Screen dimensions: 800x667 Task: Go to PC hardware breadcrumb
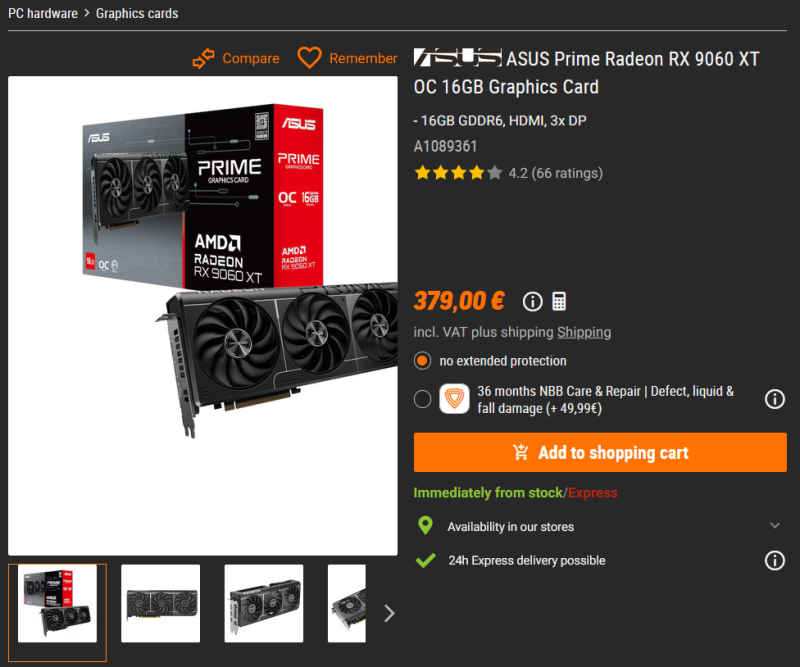(43, 13)
